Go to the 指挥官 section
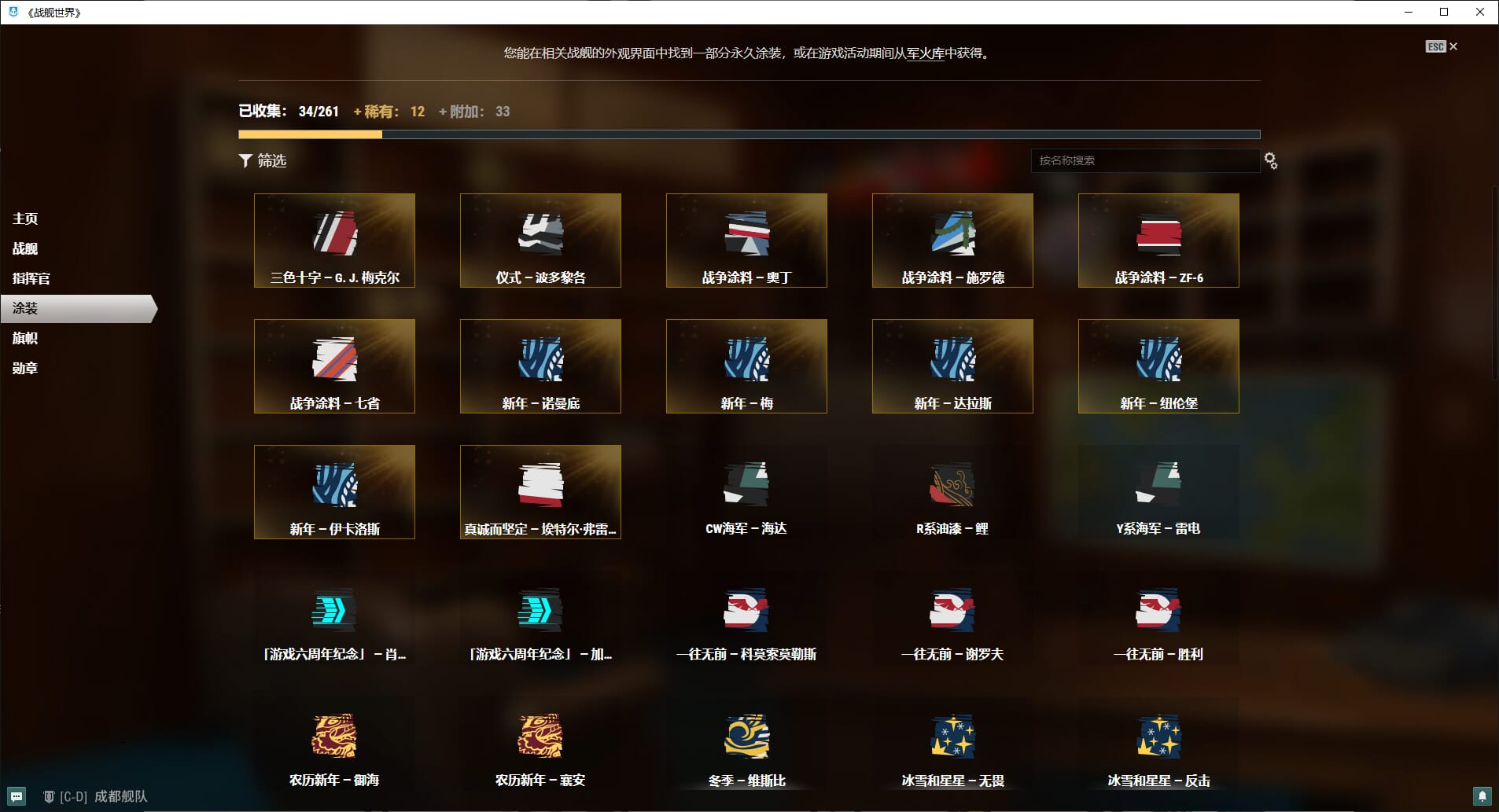This screenshot has width=1499, height=812. coord(31,278)
